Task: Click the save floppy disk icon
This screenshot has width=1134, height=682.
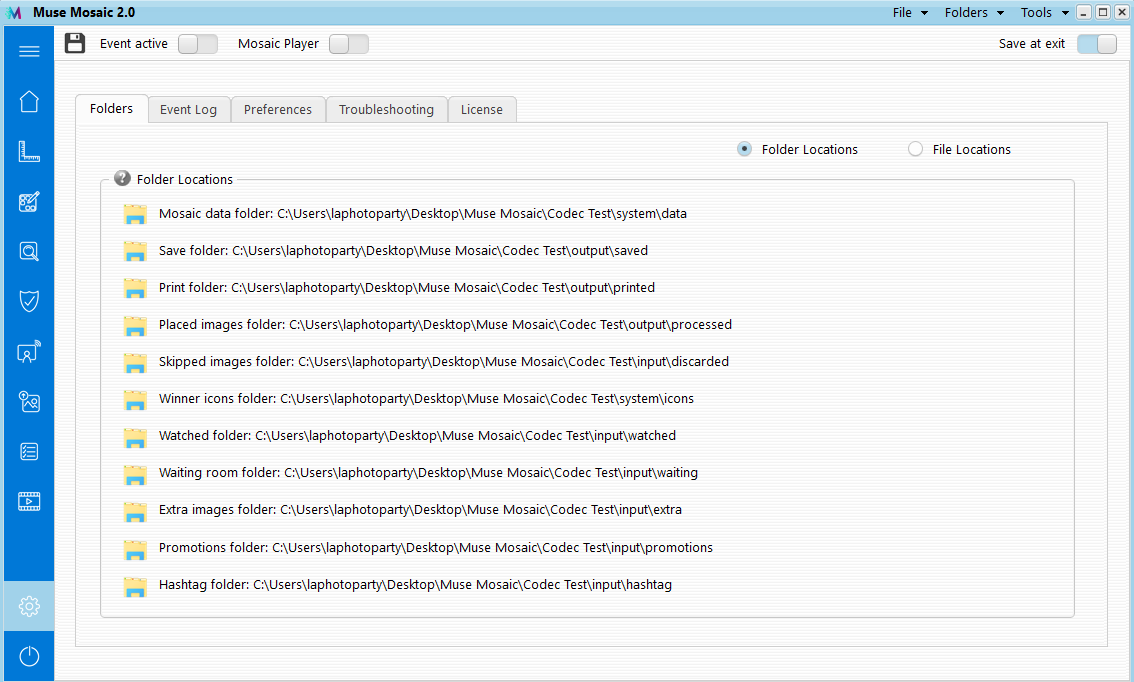Action: tap(75, 43)
